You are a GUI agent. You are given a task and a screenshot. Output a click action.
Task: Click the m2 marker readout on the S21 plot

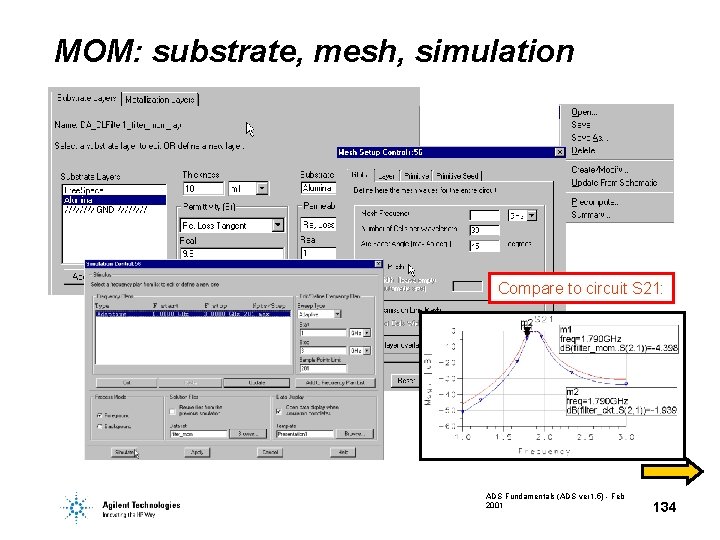pos(621,401)
